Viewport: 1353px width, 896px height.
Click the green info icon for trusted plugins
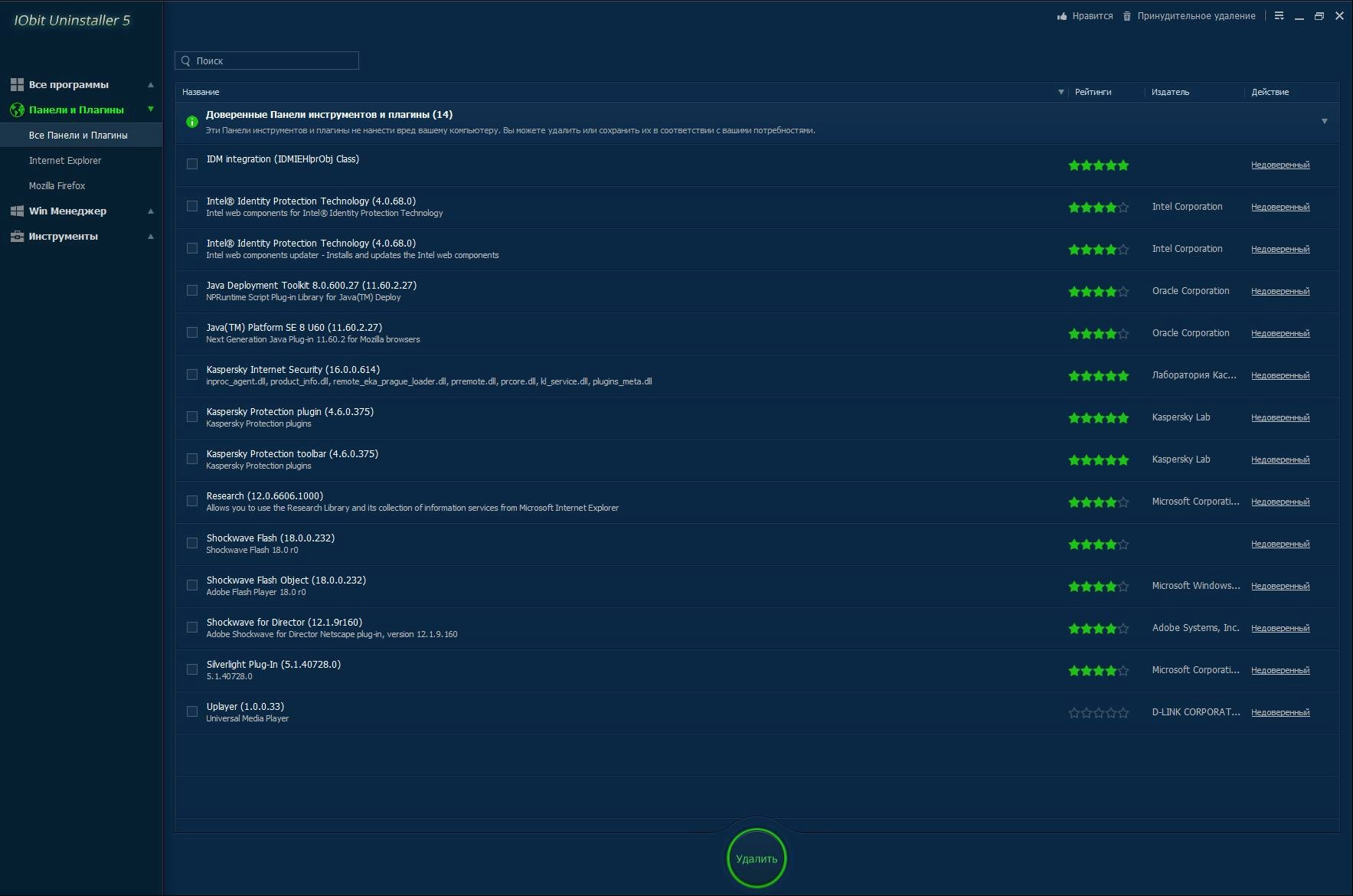click(192, 122)
